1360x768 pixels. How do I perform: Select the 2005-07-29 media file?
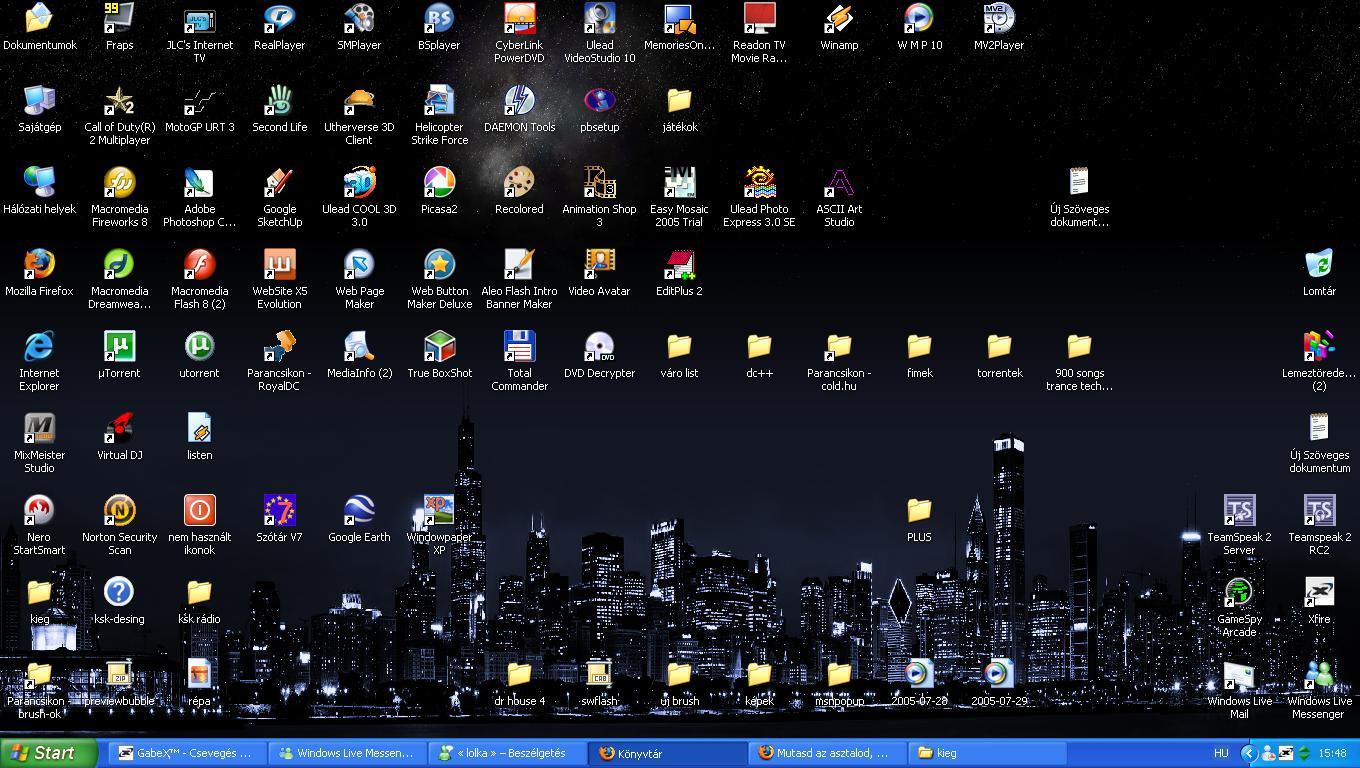pos(999,683)
